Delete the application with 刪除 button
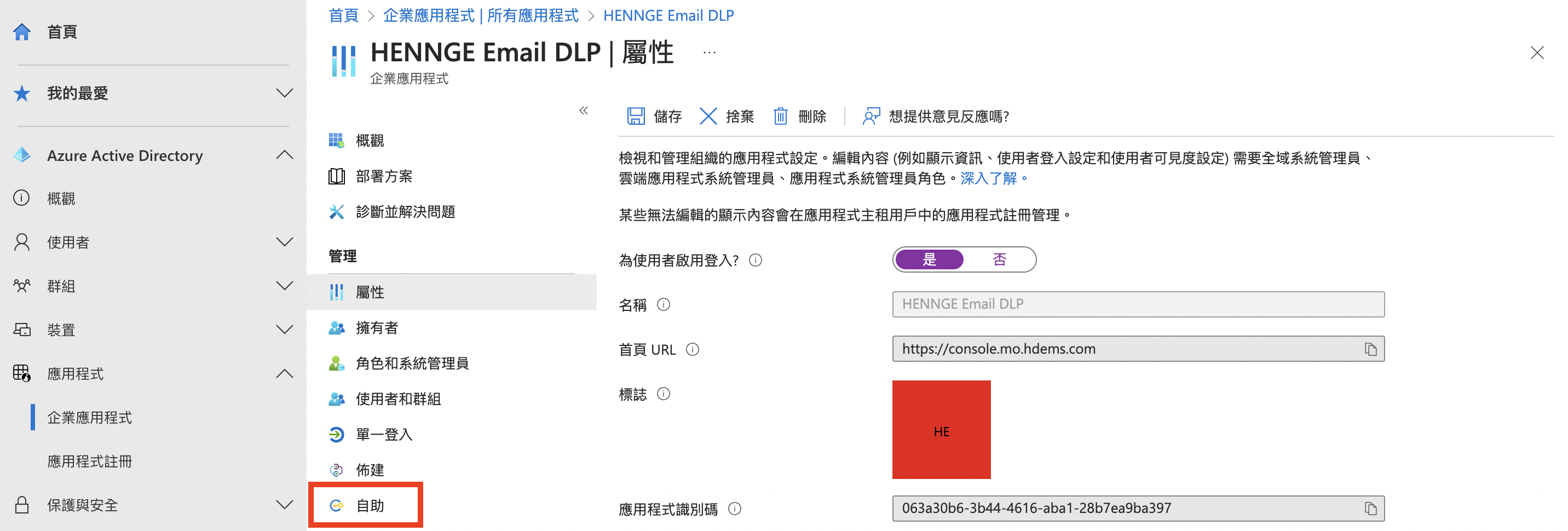Viewport: 1568px width, 531px height. click(800, 116)
